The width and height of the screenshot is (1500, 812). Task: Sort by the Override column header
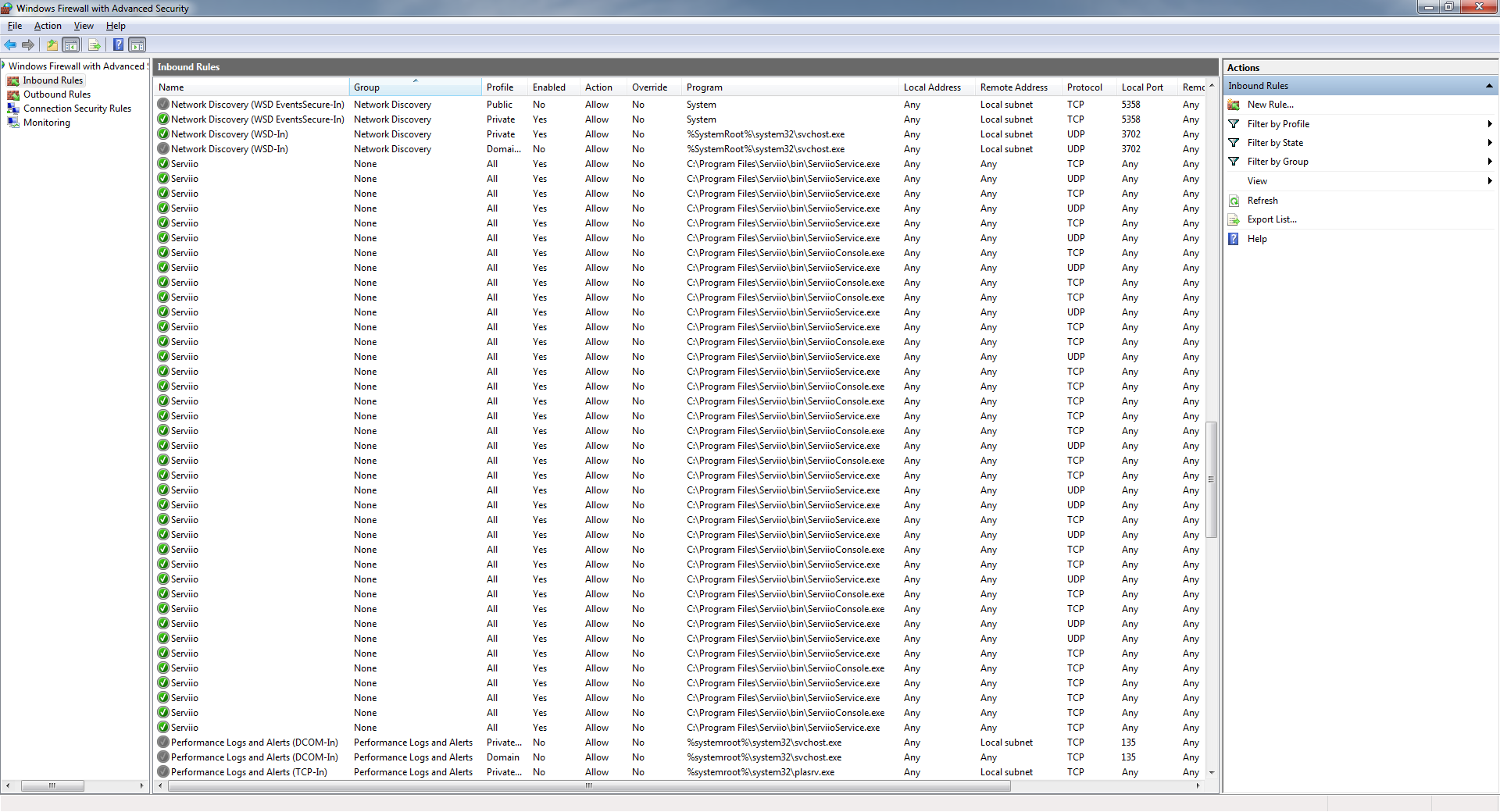pos(654,87)
